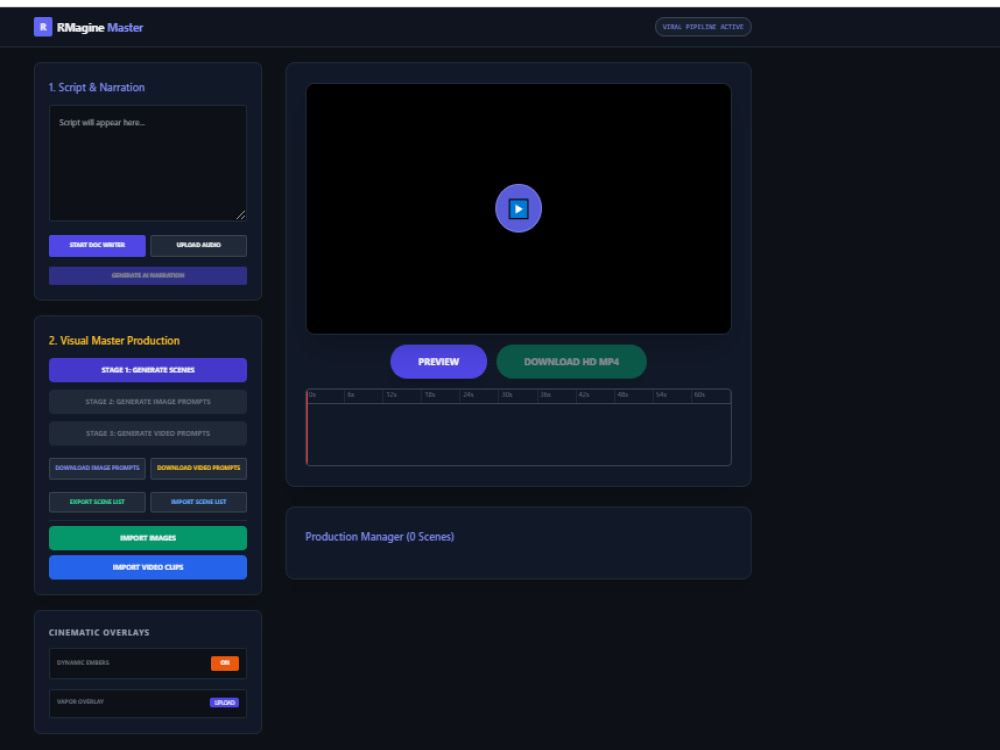This screenshot has width=1000, height=750.
Task: Click the 54s mark on timeline ruler
Action: click(x=661, y=395)
